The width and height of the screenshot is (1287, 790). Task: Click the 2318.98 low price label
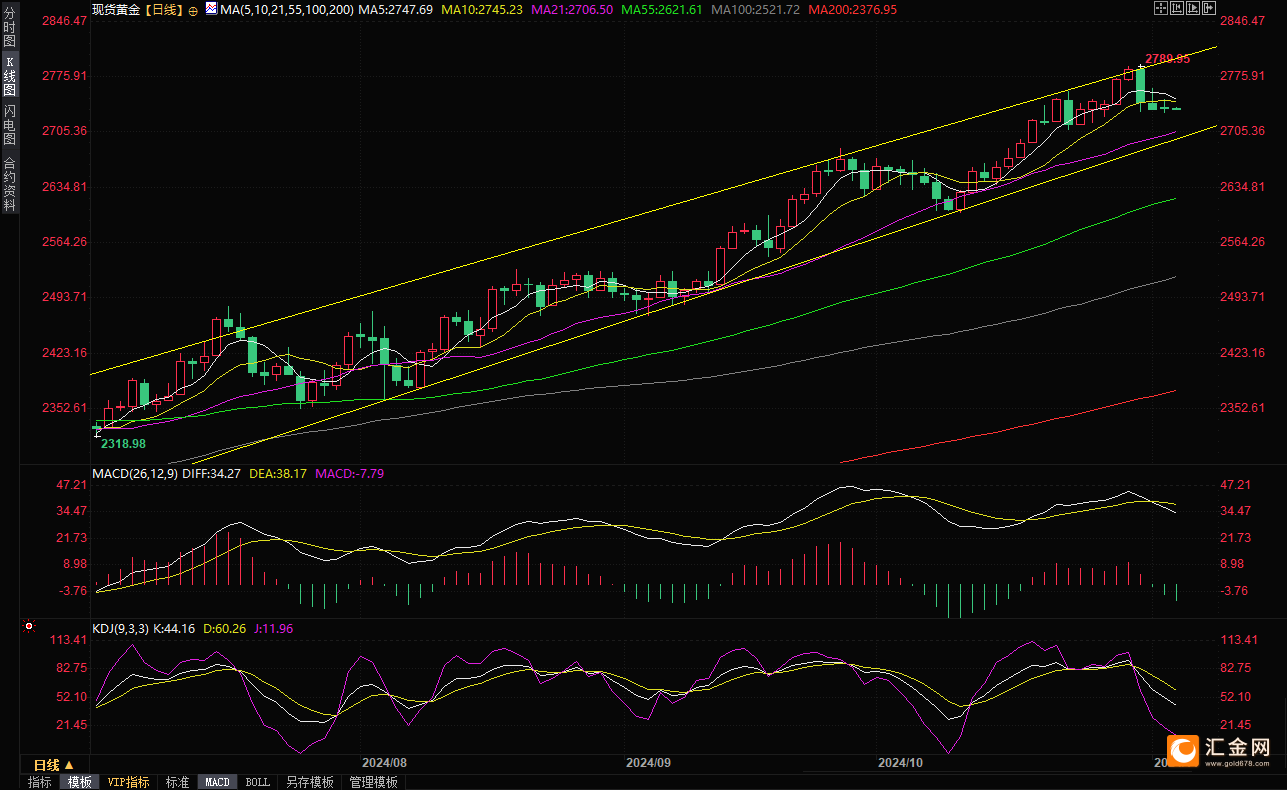(x=124, y=442)
